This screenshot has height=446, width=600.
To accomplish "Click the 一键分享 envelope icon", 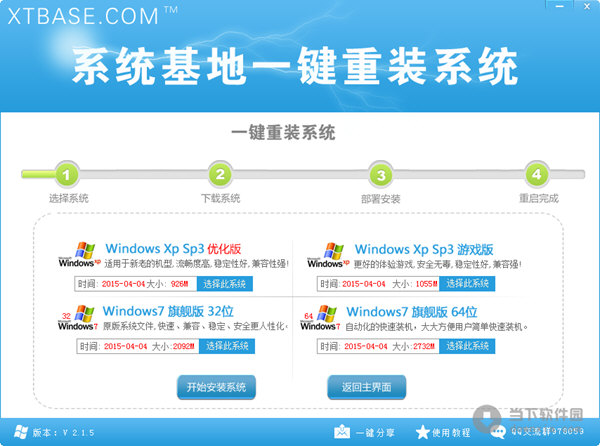I will [342, 432].
